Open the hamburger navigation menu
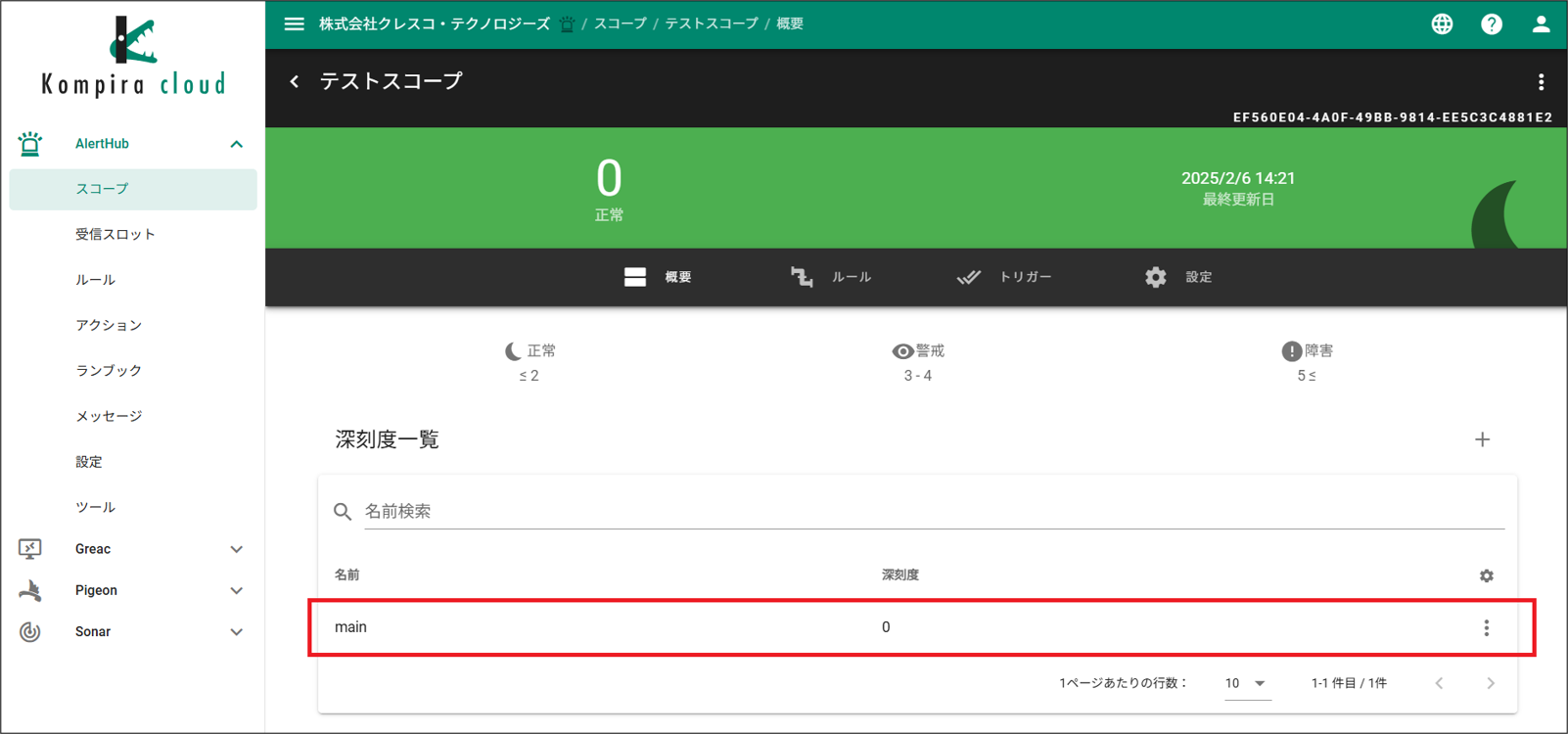This screenshot has width=1568, height=734. (x=294, y=23)
